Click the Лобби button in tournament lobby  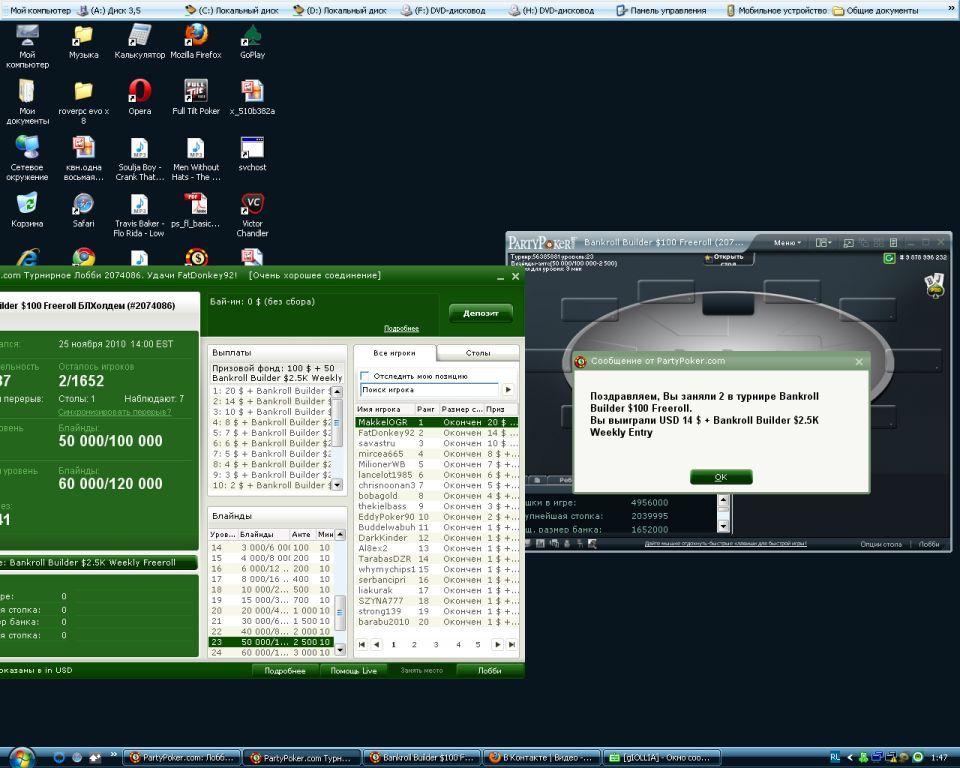point(489,671)
